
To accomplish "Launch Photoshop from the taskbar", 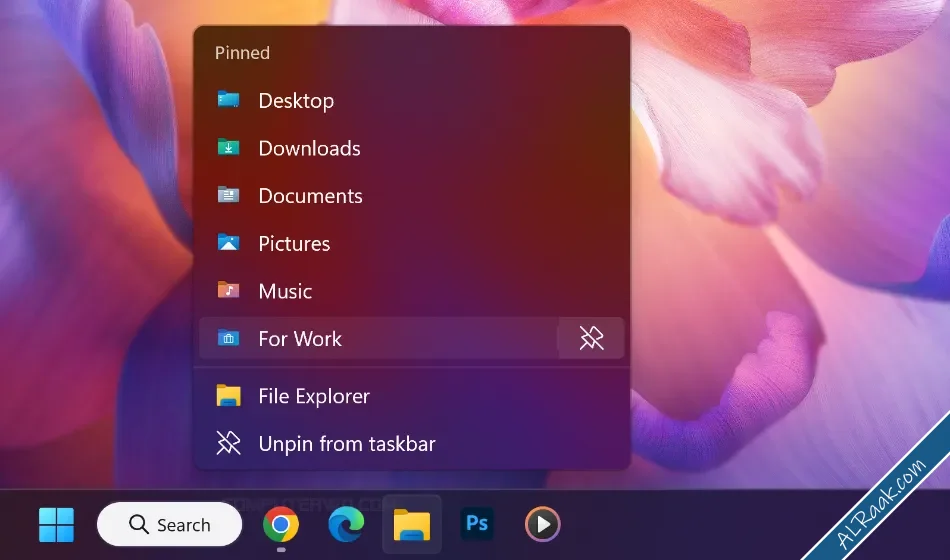I will [477, 524].
